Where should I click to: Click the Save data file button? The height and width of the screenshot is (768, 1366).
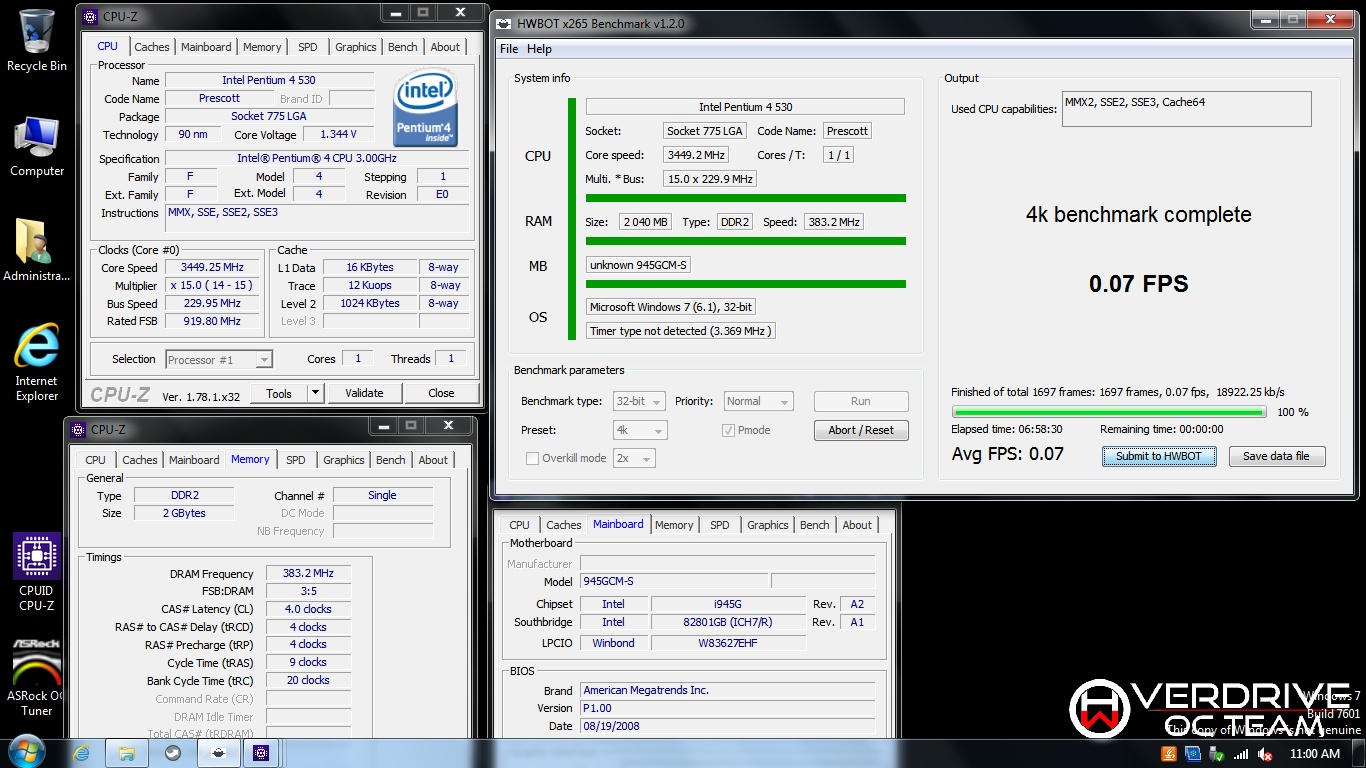click(1276, 456)
